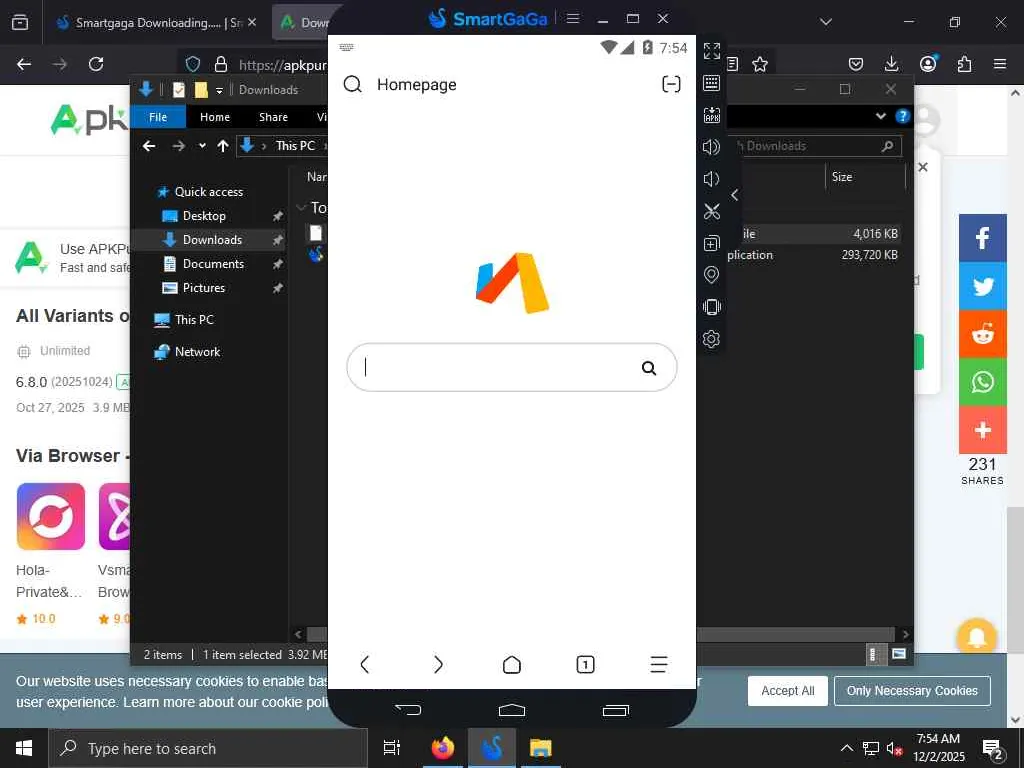
Task: Select Network in Explorer navigation pane
Action: 197,352
